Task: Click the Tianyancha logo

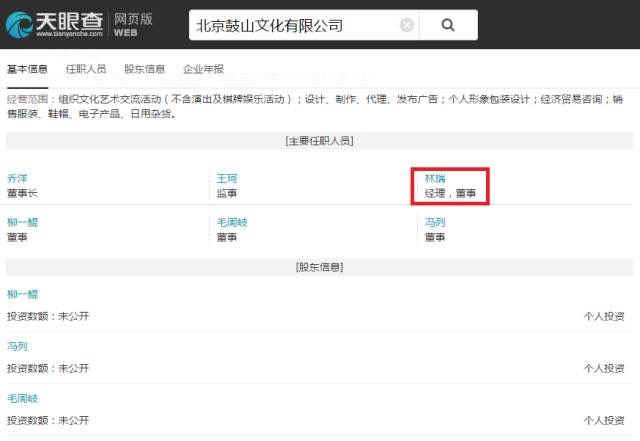Action: click(x=54, y=24)
